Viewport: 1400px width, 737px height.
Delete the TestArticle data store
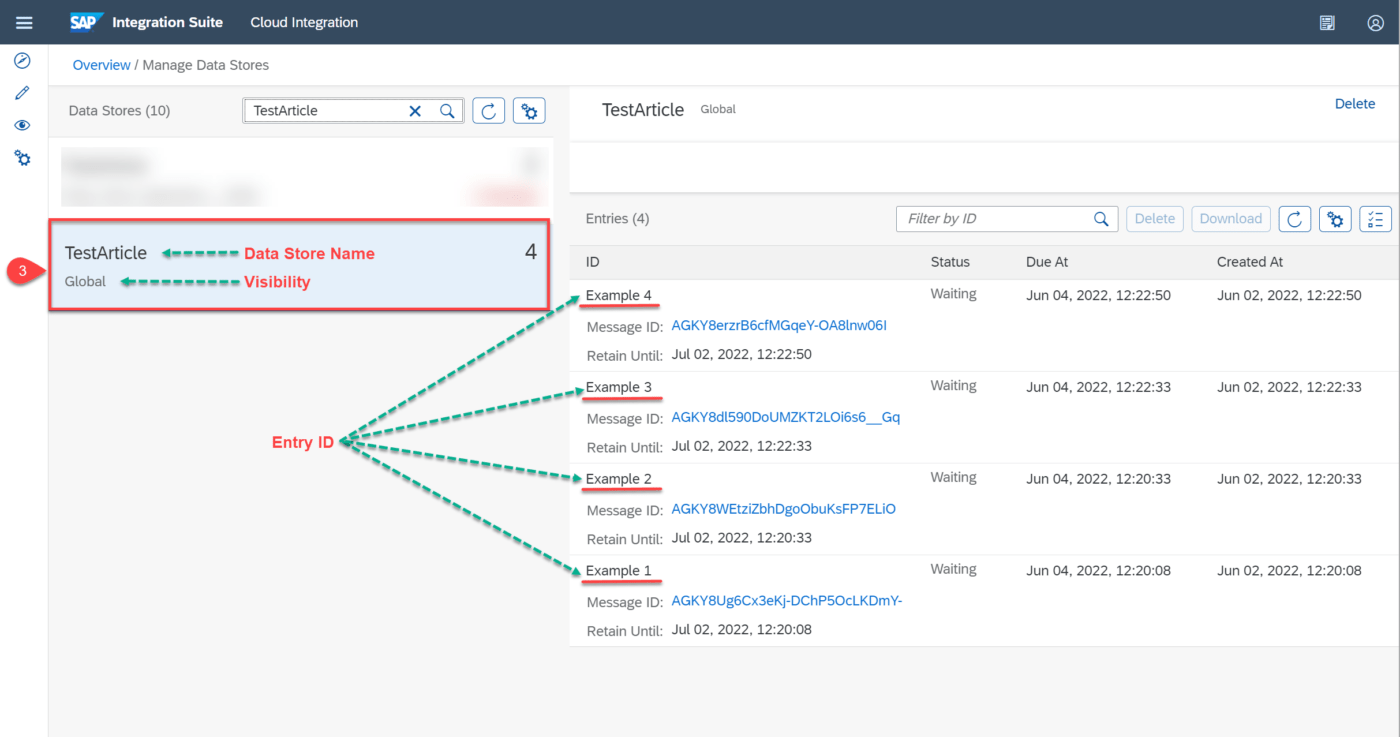coord(1355,104)
